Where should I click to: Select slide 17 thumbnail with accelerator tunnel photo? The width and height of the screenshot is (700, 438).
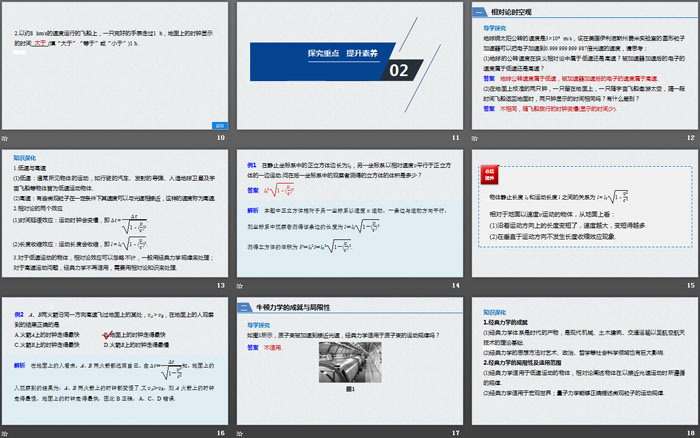pos(350,361)
